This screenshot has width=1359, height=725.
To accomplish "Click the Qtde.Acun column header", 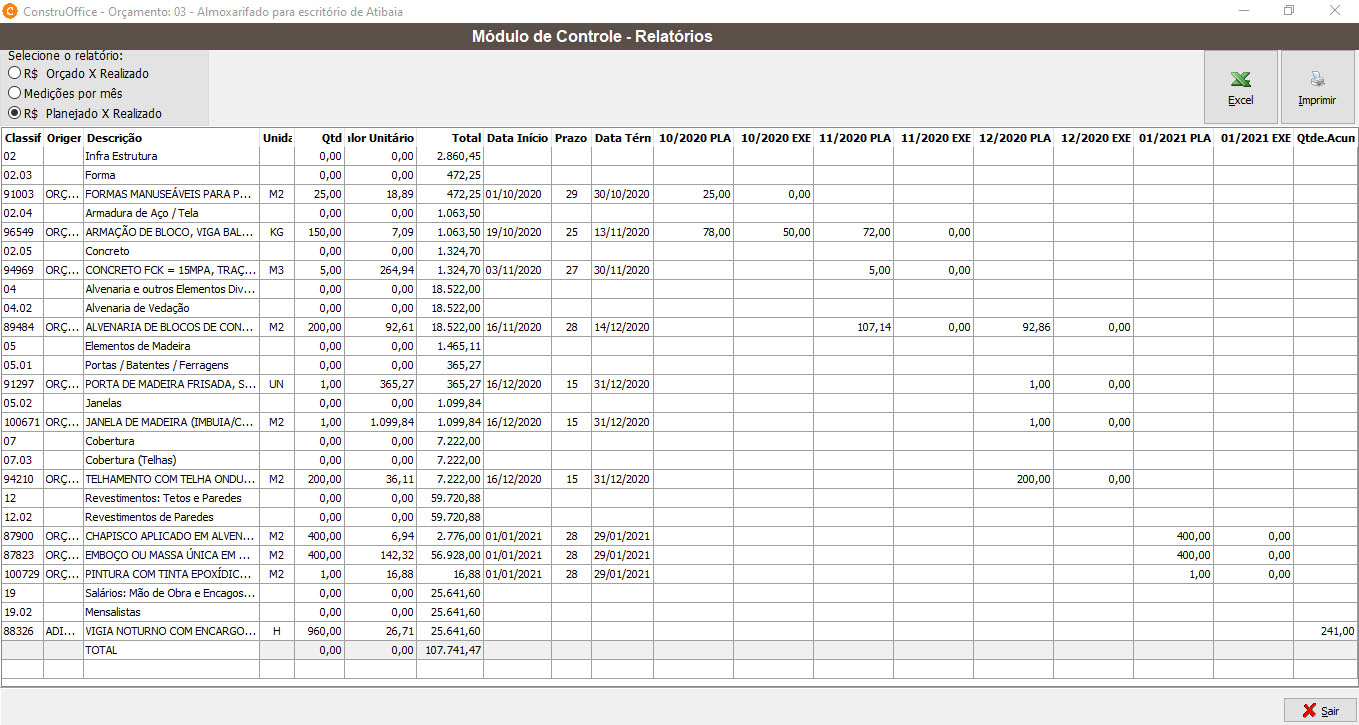I will 1325,138.
